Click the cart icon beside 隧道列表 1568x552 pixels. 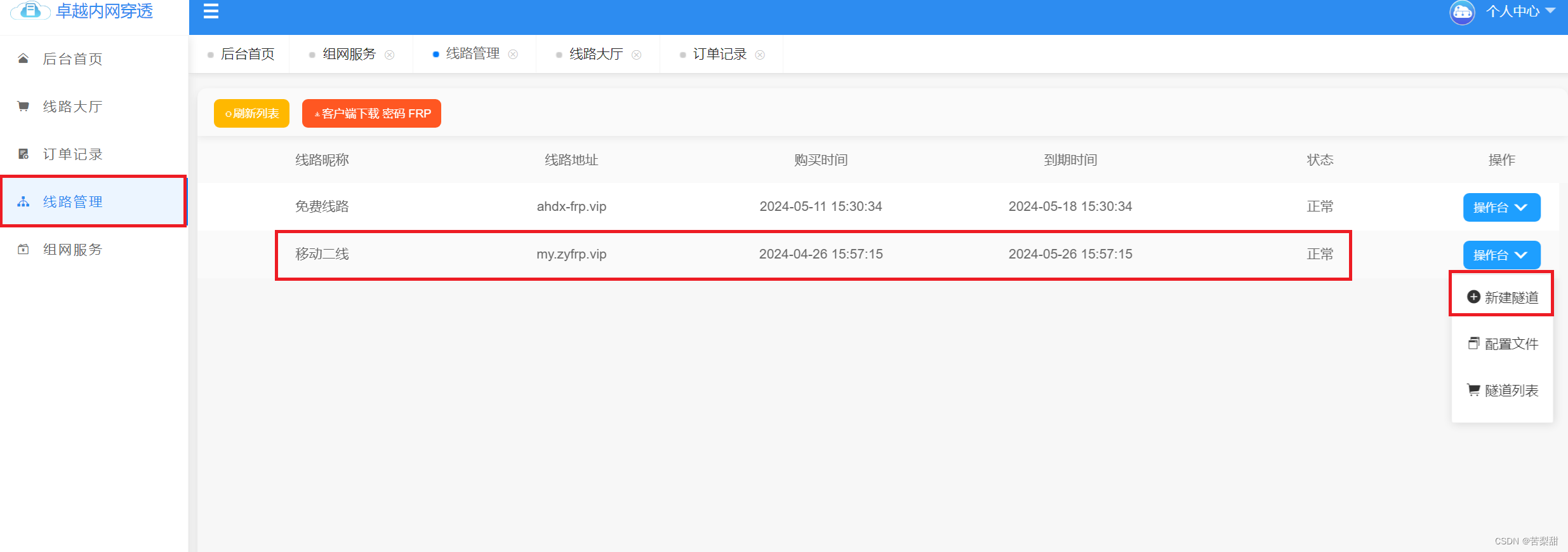tap(1473, 389)
